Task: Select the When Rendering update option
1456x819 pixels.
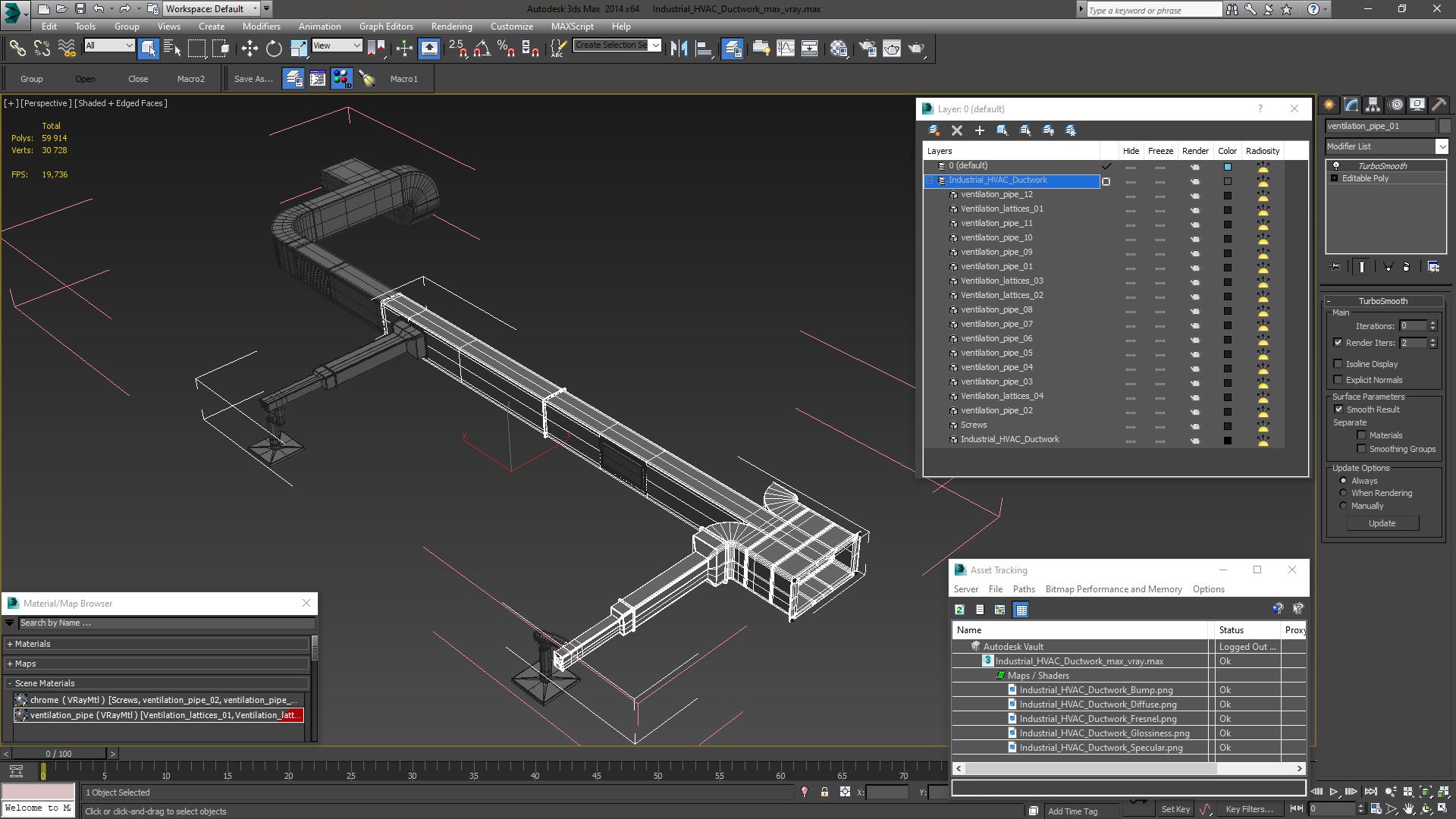Action: pos(1343,493)
